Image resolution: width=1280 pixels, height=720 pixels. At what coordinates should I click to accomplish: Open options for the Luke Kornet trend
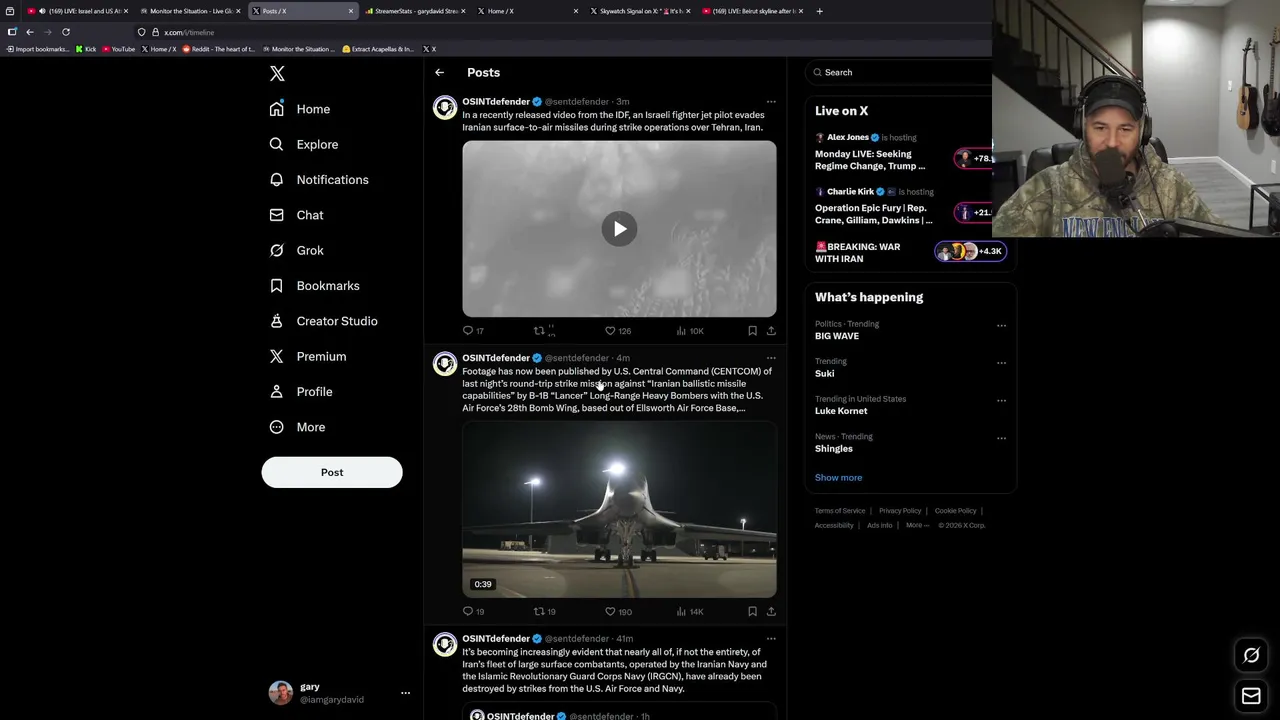pos(1001,401)
